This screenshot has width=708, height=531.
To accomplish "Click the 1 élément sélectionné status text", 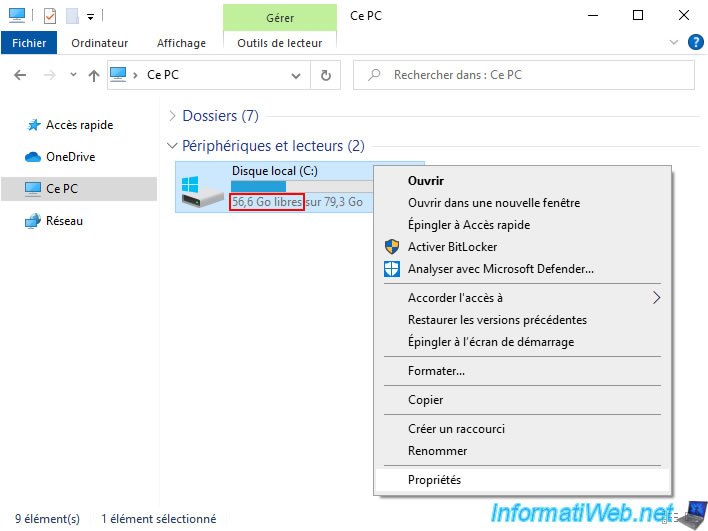I will [158, 519].
